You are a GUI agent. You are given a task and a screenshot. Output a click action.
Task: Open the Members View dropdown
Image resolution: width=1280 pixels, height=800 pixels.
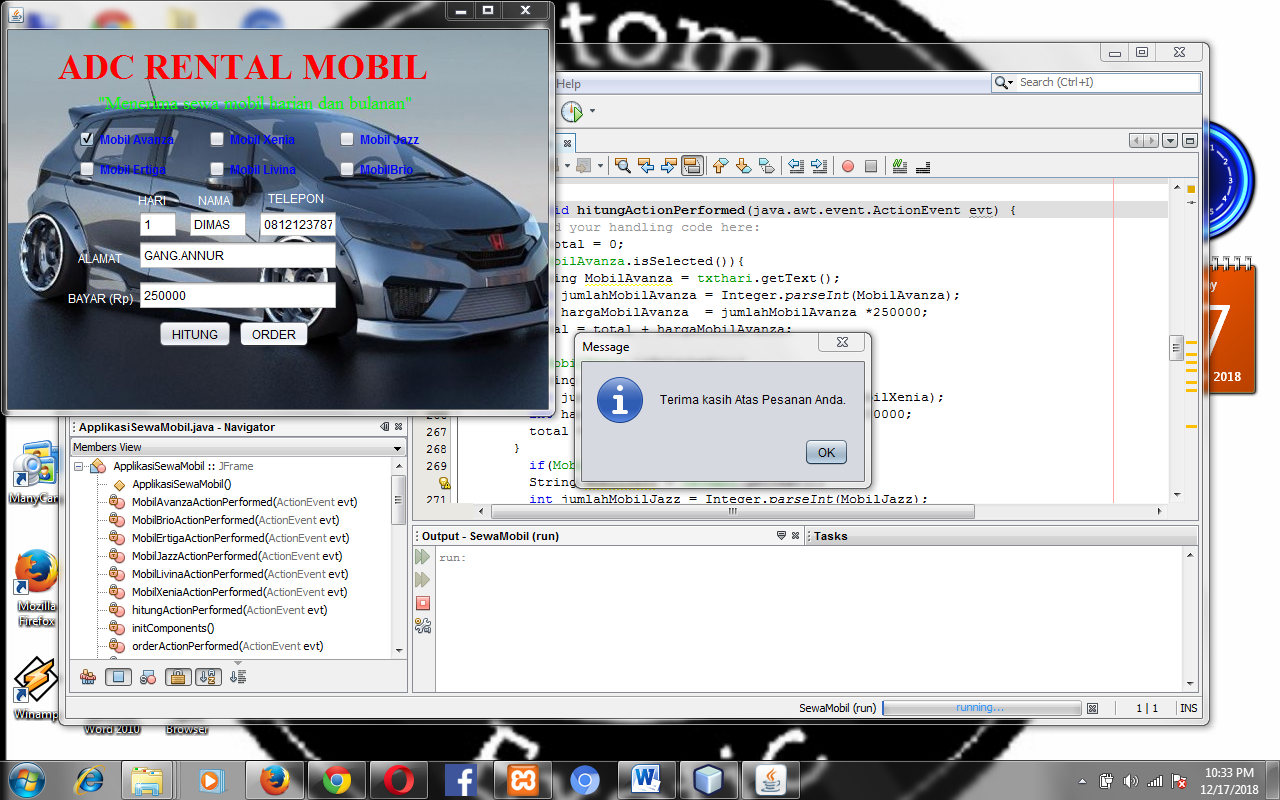pyautogui.click(x=398, y=448)
